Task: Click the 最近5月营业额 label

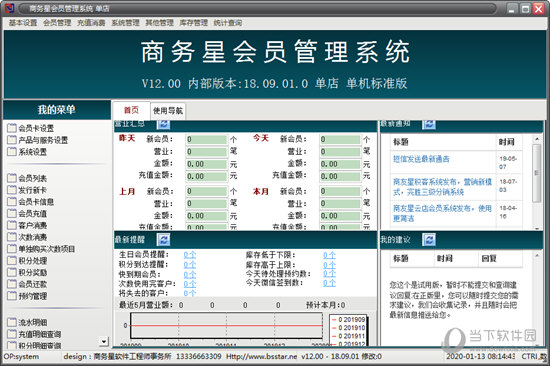Action: [146, 305]
